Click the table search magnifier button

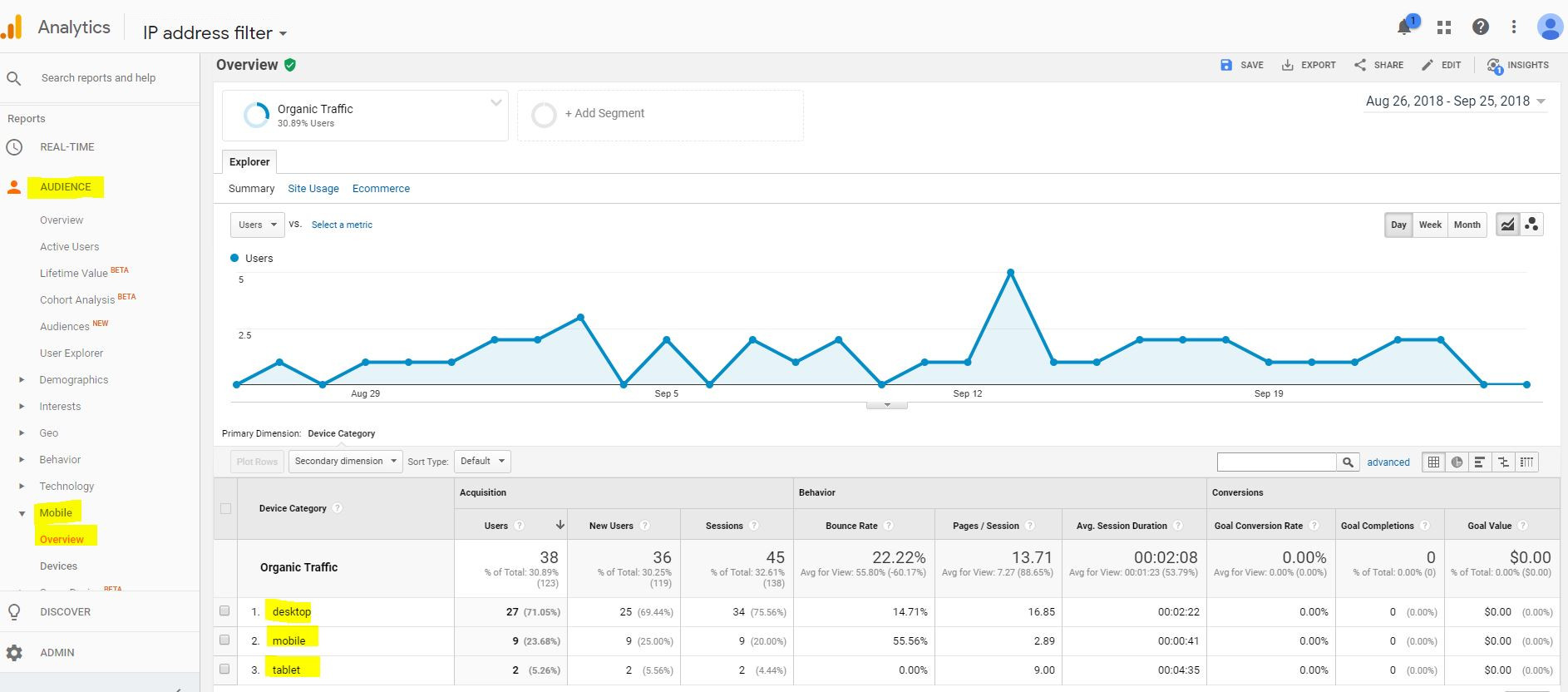[1348, 462]
